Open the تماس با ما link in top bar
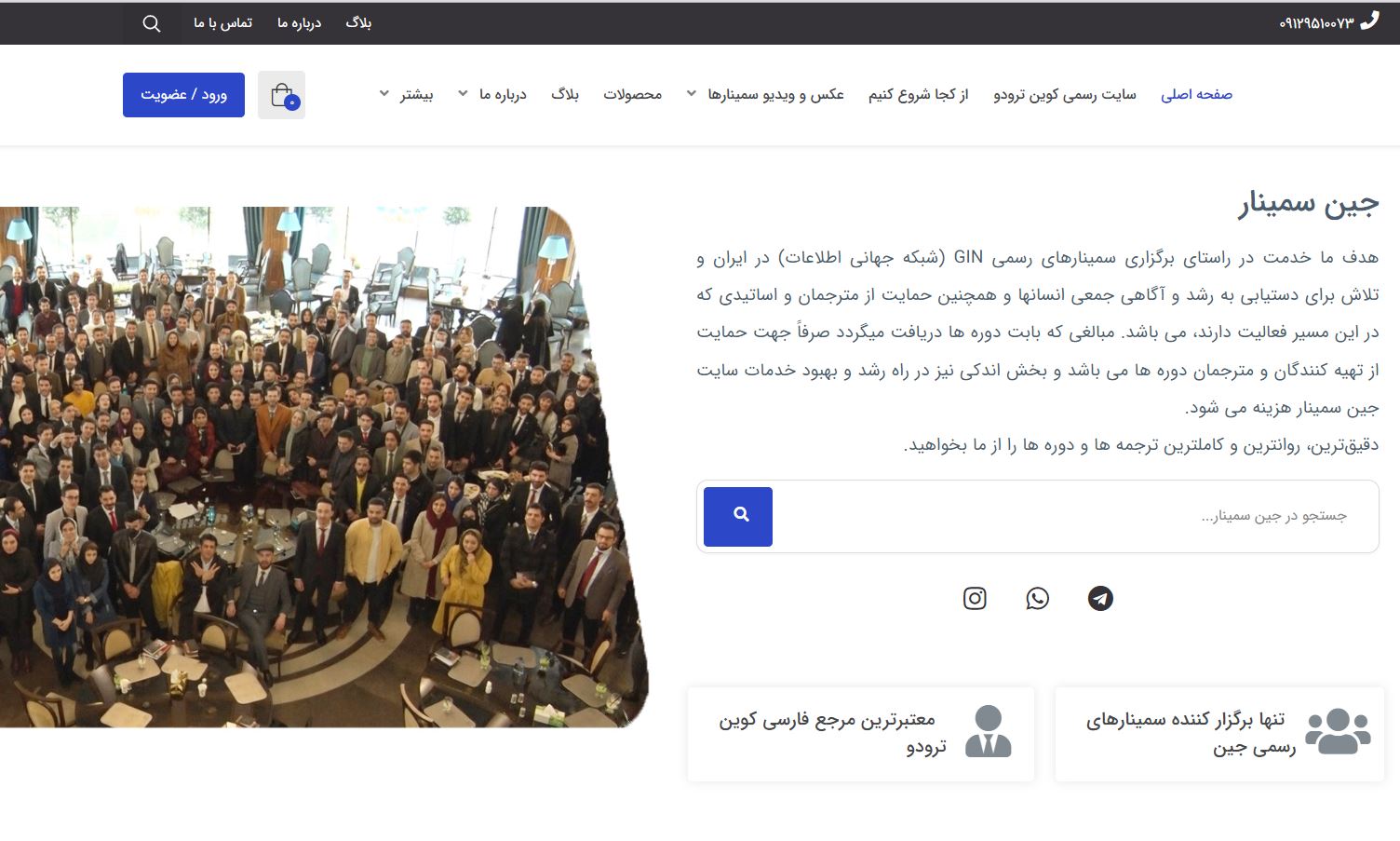 point(222,22)
